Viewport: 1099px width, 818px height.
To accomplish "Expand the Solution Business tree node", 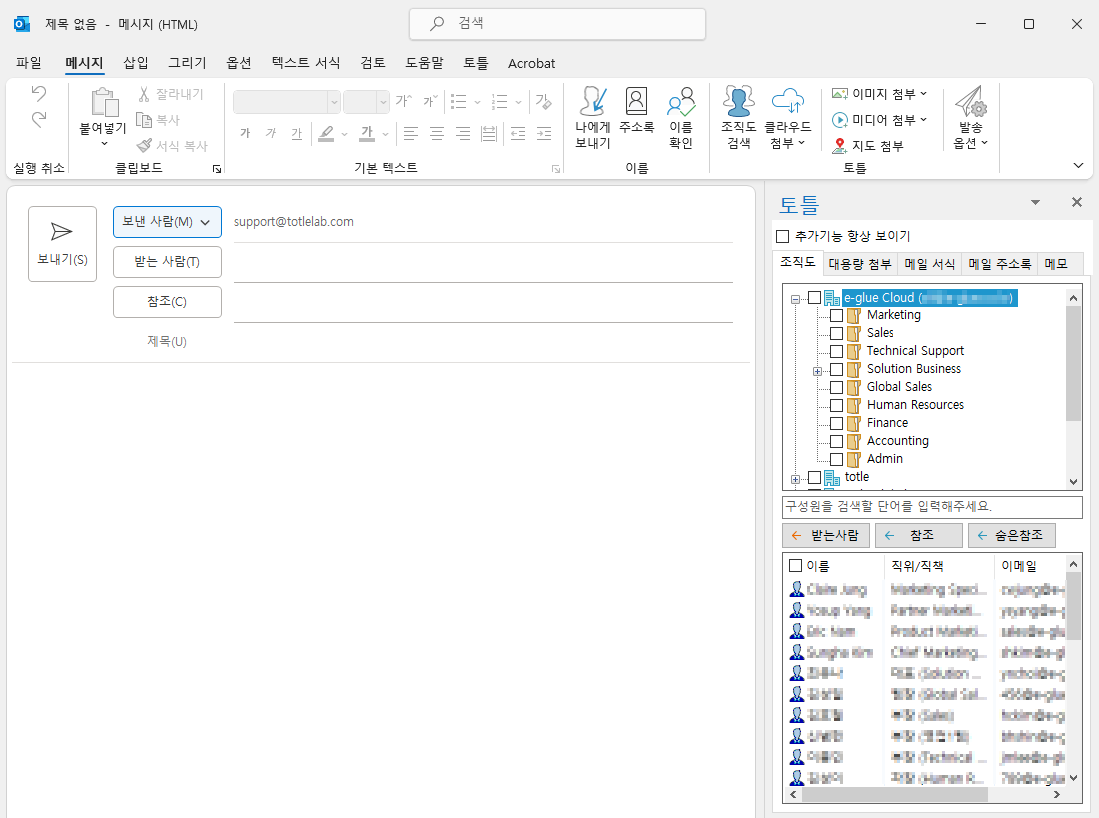I will [x=817, y=371].
